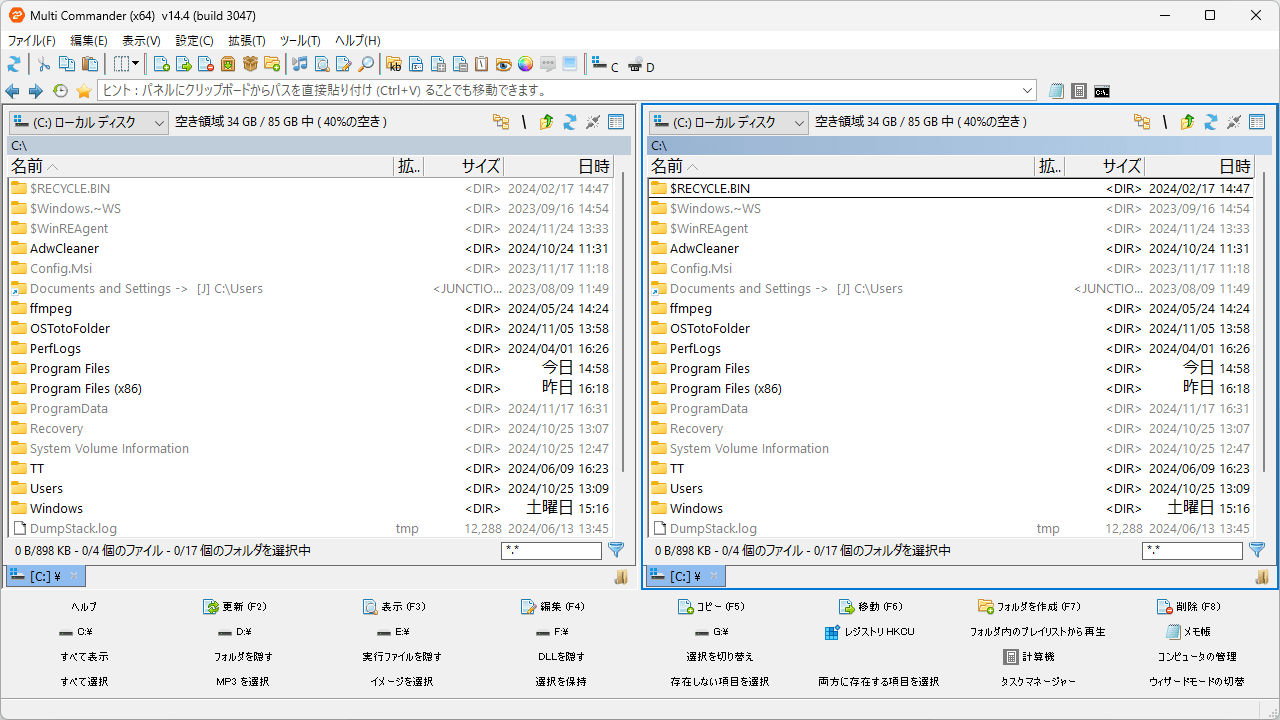Click the magnifying glass search icon
The image size is (1280, 720).
[x=366, y=64]
